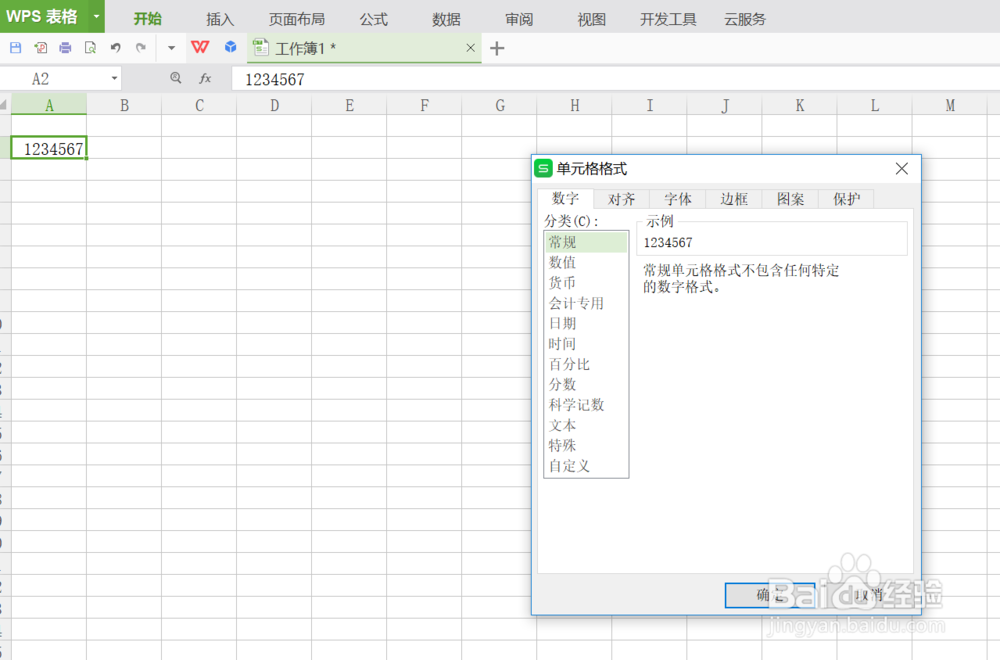Click the Print icon in quick toolbar

[65, 48]
